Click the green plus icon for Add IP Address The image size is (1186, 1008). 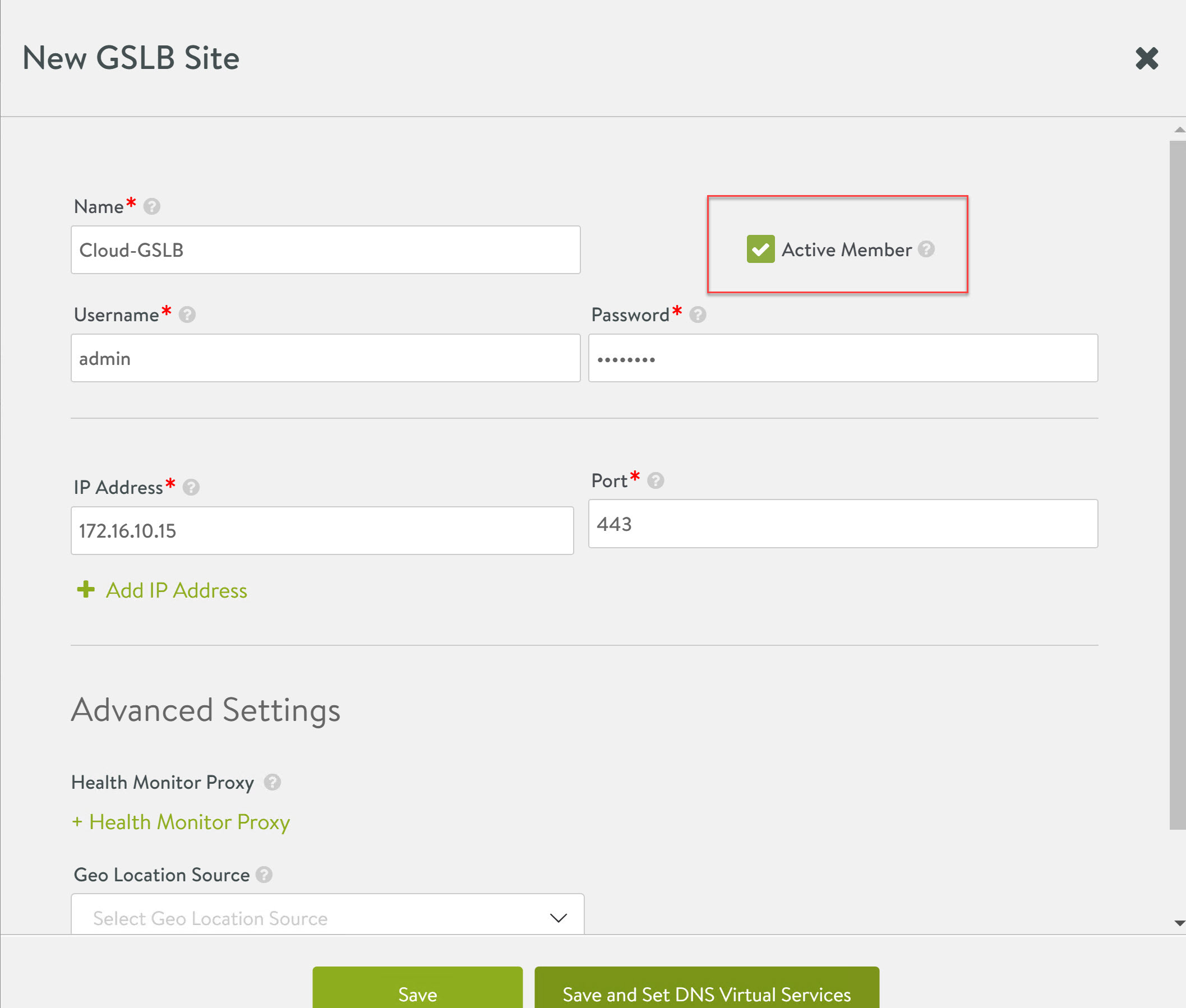(86, 589)
